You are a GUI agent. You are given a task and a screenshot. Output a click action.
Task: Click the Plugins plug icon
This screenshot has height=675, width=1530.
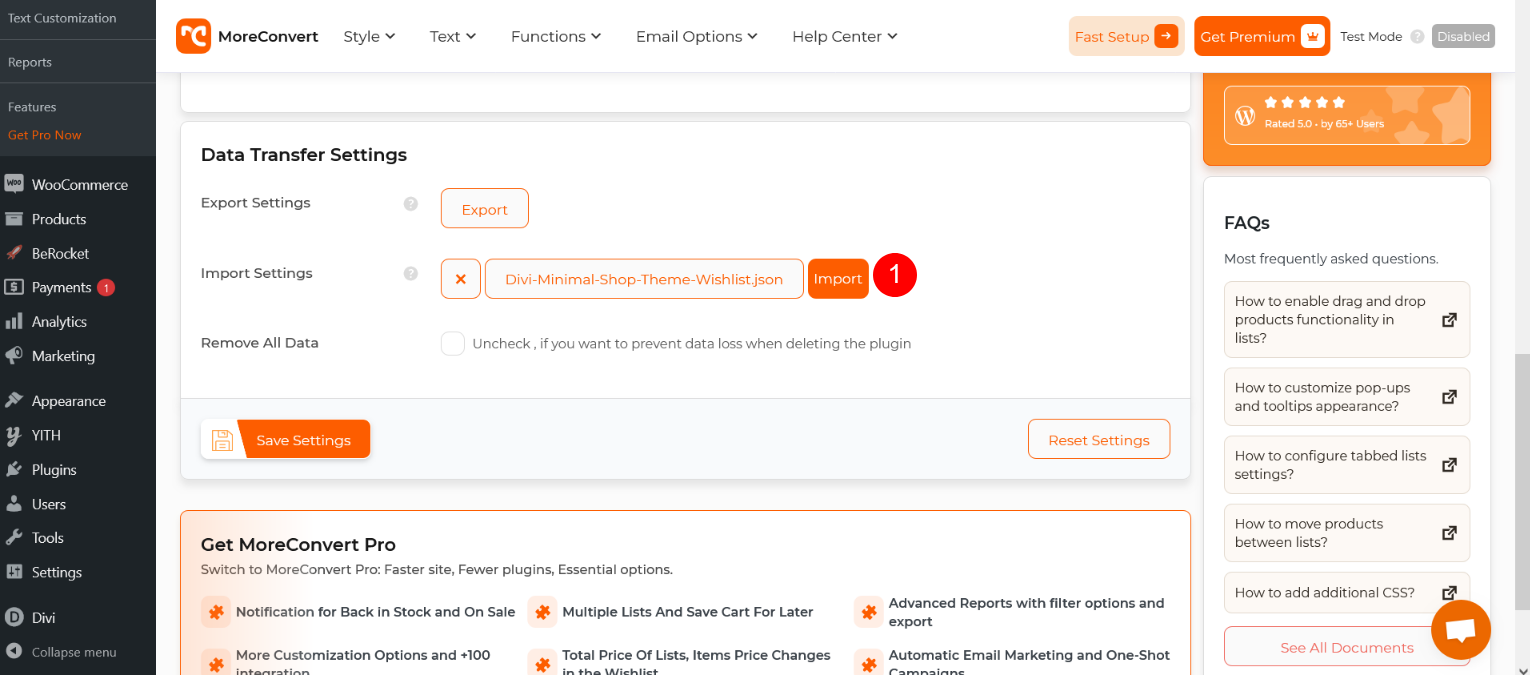(x=14, y=469)
